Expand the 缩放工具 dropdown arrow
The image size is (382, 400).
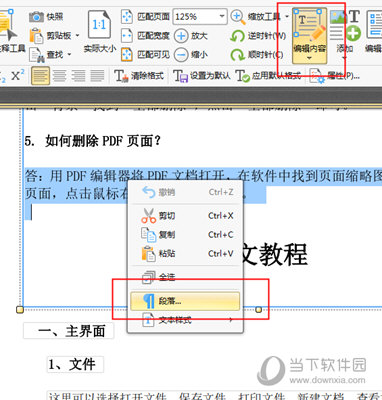point(286,16)
